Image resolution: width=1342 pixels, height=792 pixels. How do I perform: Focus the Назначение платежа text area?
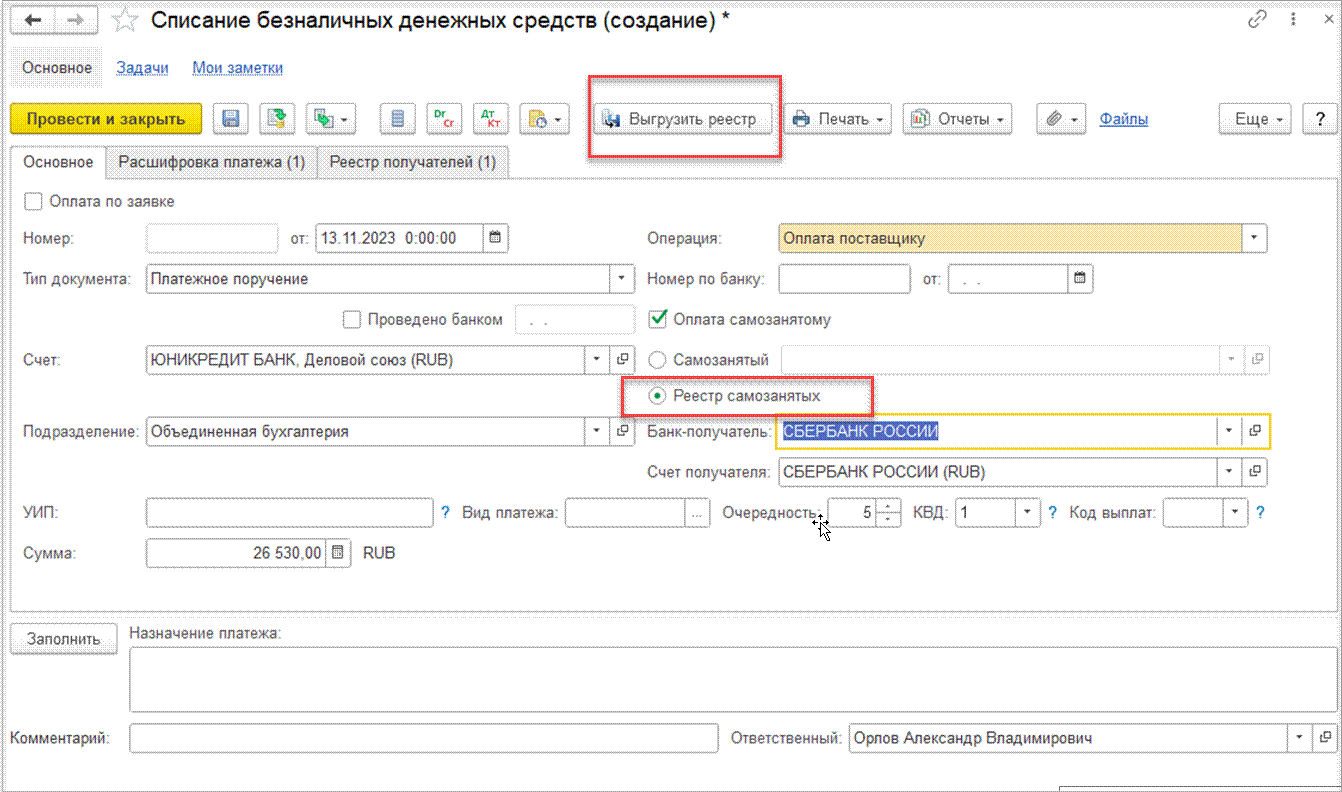pyautogui.click(x=733, y=679)
